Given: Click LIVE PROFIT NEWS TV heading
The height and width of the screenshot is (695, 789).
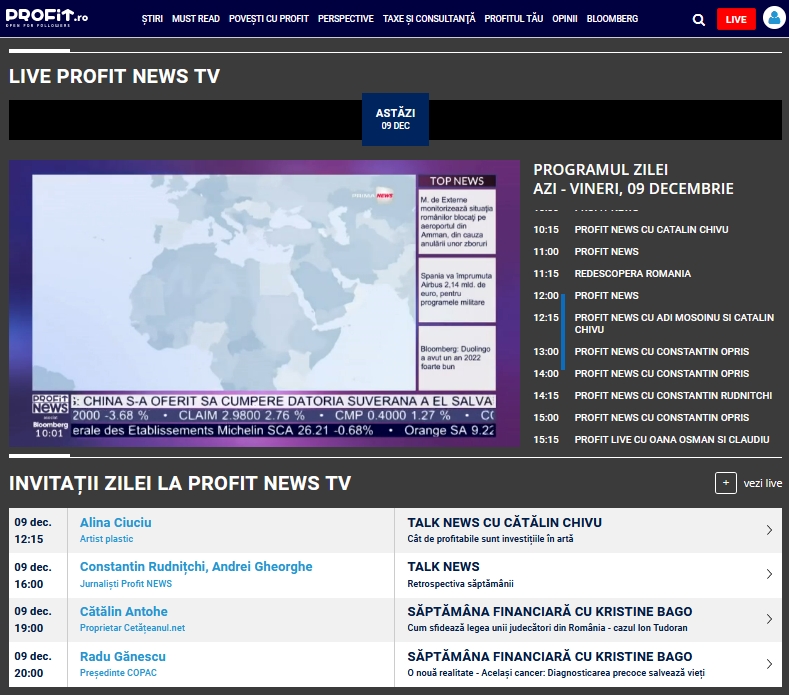Looking at the screenshot, I should 114,76.
